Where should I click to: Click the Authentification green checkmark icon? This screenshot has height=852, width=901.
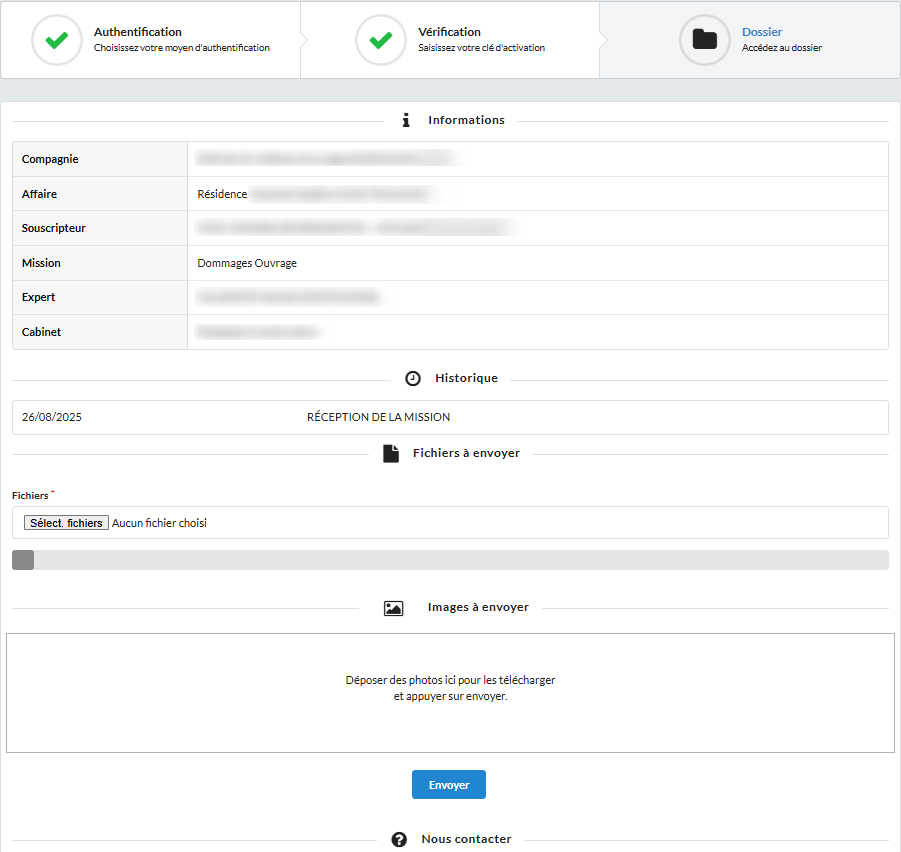coord(57,40)
